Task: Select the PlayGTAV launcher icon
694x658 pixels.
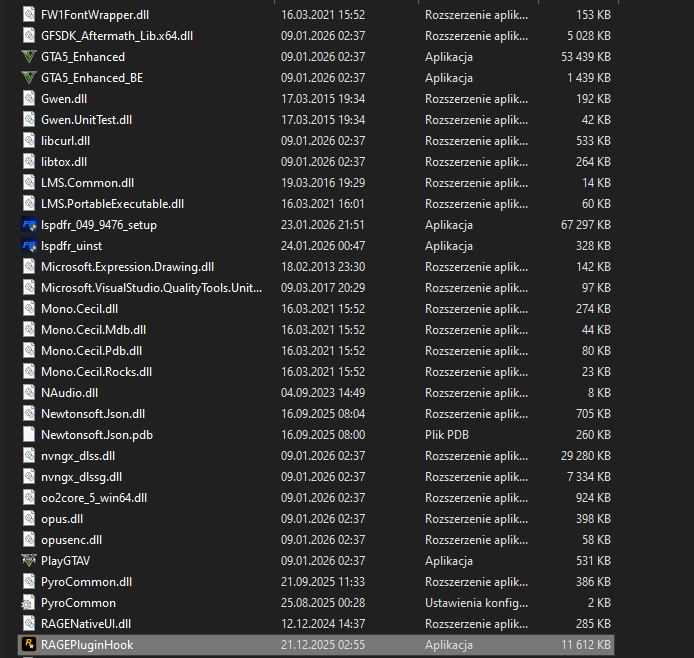Action: 29,561
